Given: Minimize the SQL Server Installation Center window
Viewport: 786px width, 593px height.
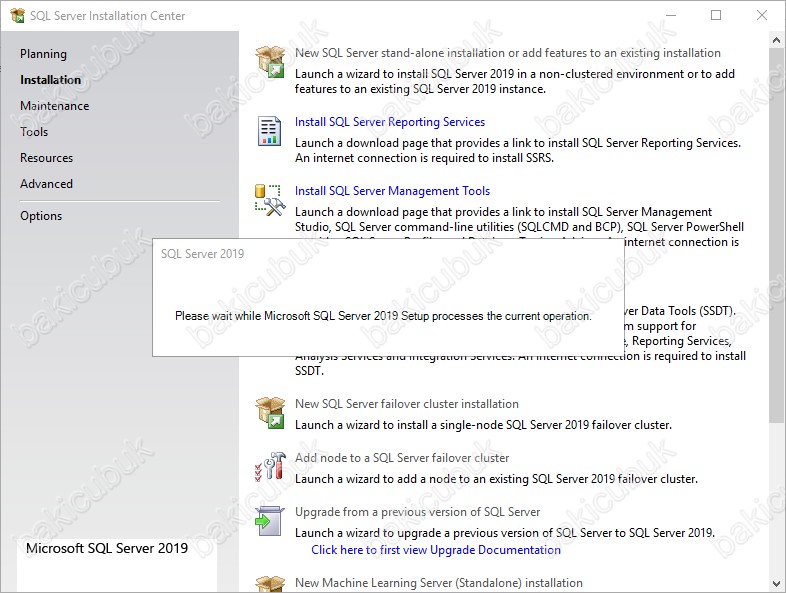Looking at the screenshot, I should [x=671, y=16].
